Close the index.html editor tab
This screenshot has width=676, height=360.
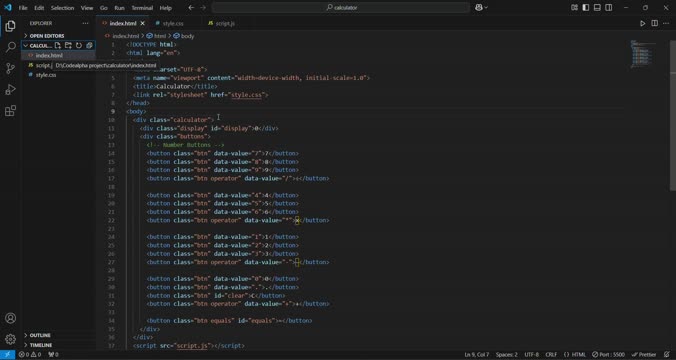(x=143, y=23)
